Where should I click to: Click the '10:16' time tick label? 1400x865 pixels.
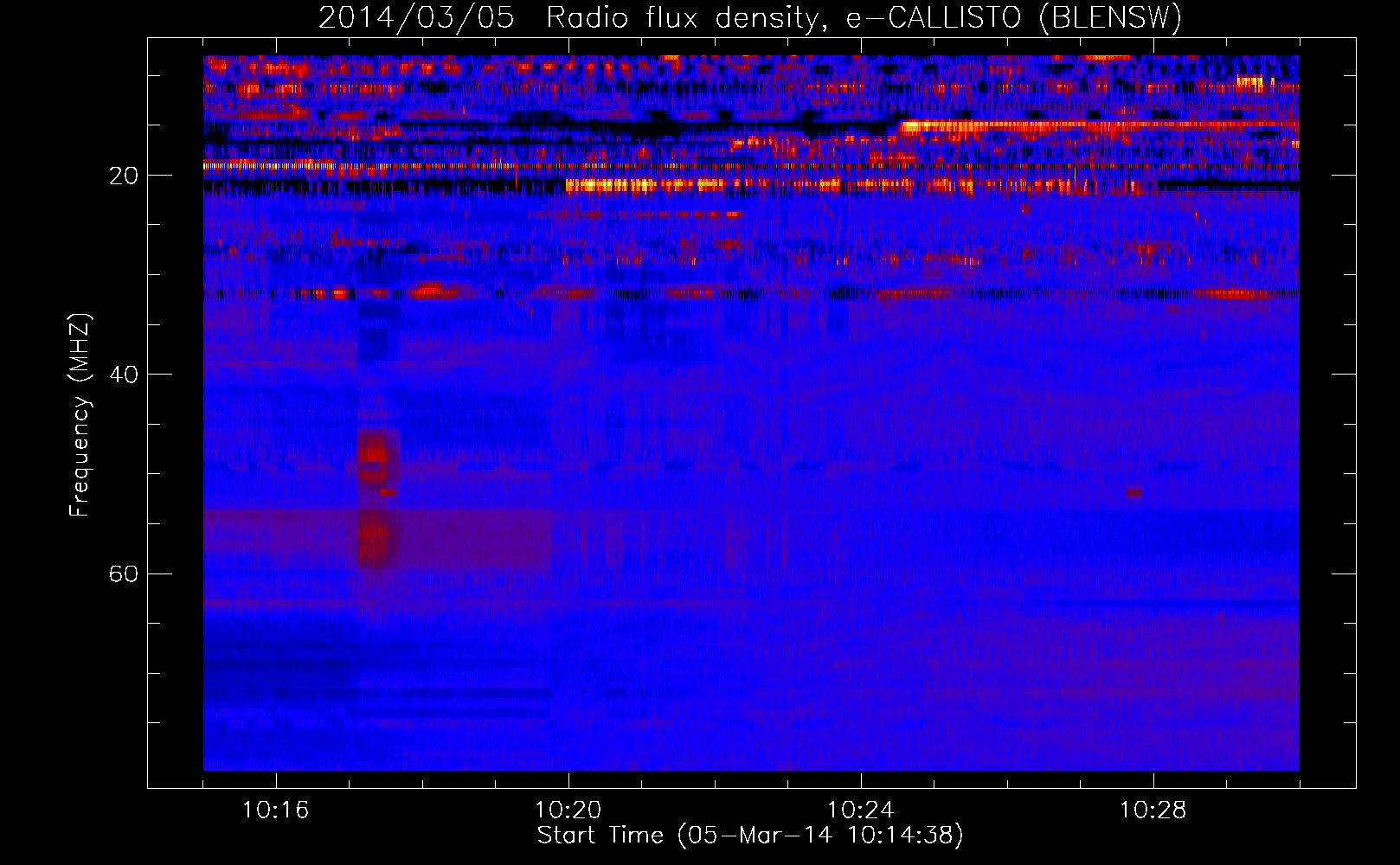pos(275,811)
